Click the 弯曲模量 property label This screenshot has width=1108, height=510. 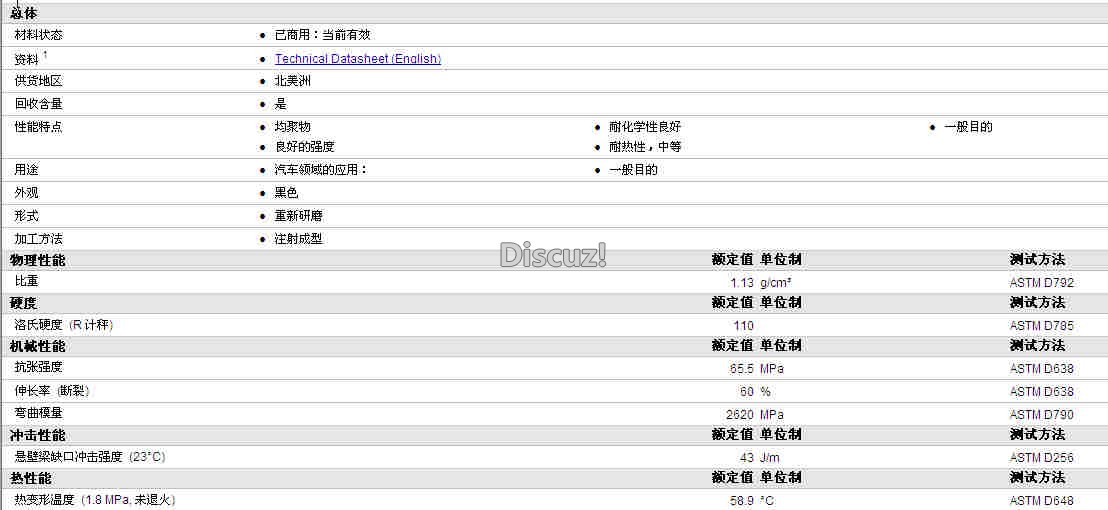click(x=38, y=412)
